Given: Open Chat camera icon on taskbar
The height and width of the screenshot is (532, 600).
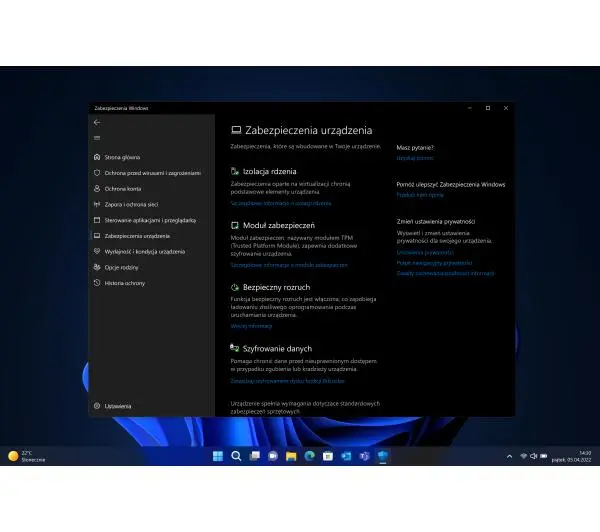Looking at the screenshot, I should (x=273, y=456).
